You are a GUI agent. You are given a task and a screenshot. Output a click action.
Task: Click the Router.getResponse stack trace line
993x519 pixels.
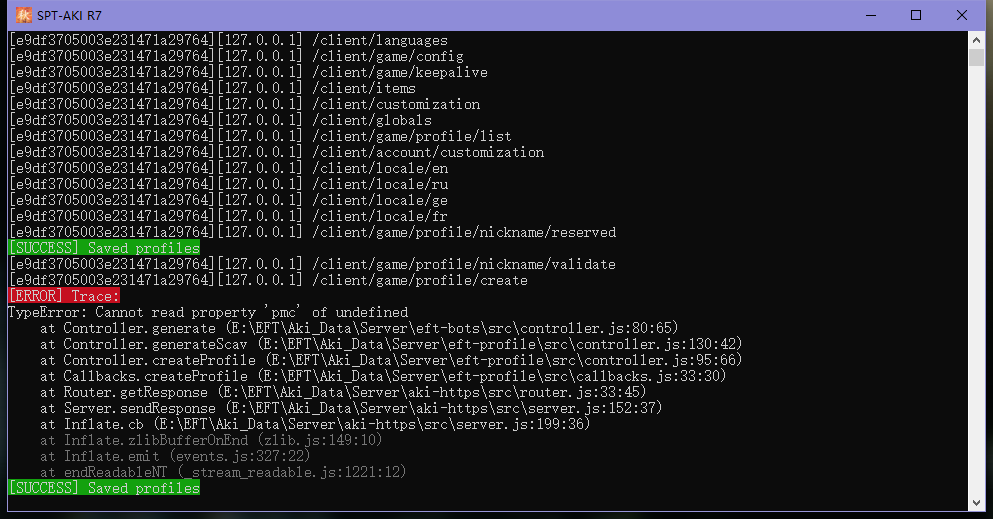[343, 392]
